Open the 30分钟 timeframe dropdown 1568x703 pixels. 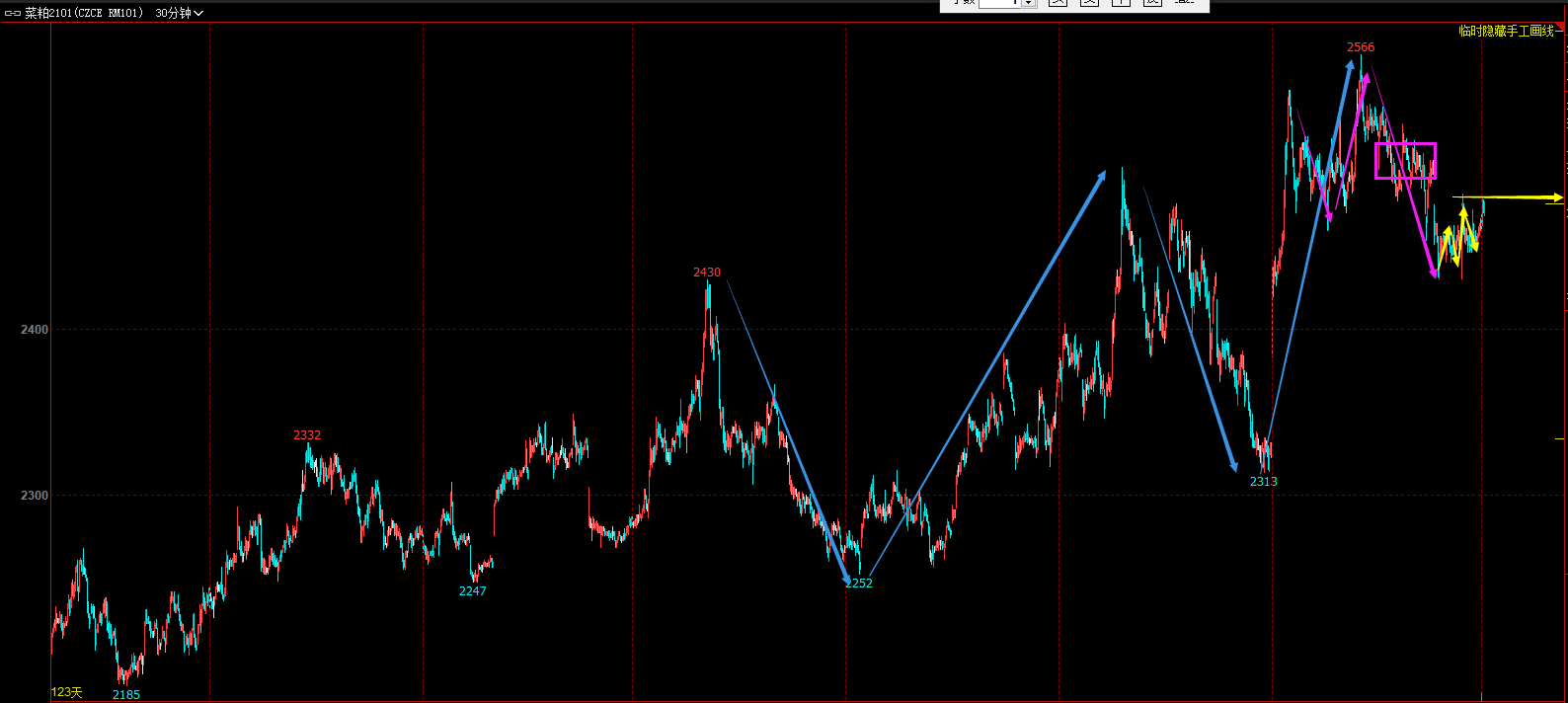[179, 13]
